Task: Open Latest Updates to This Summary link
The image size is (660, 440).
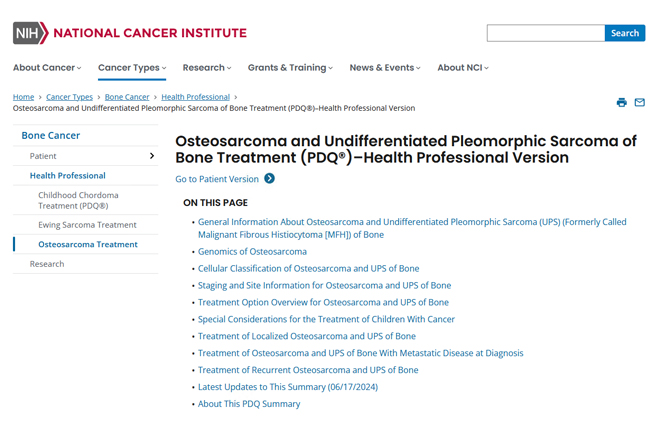Action: click(288, 387)
